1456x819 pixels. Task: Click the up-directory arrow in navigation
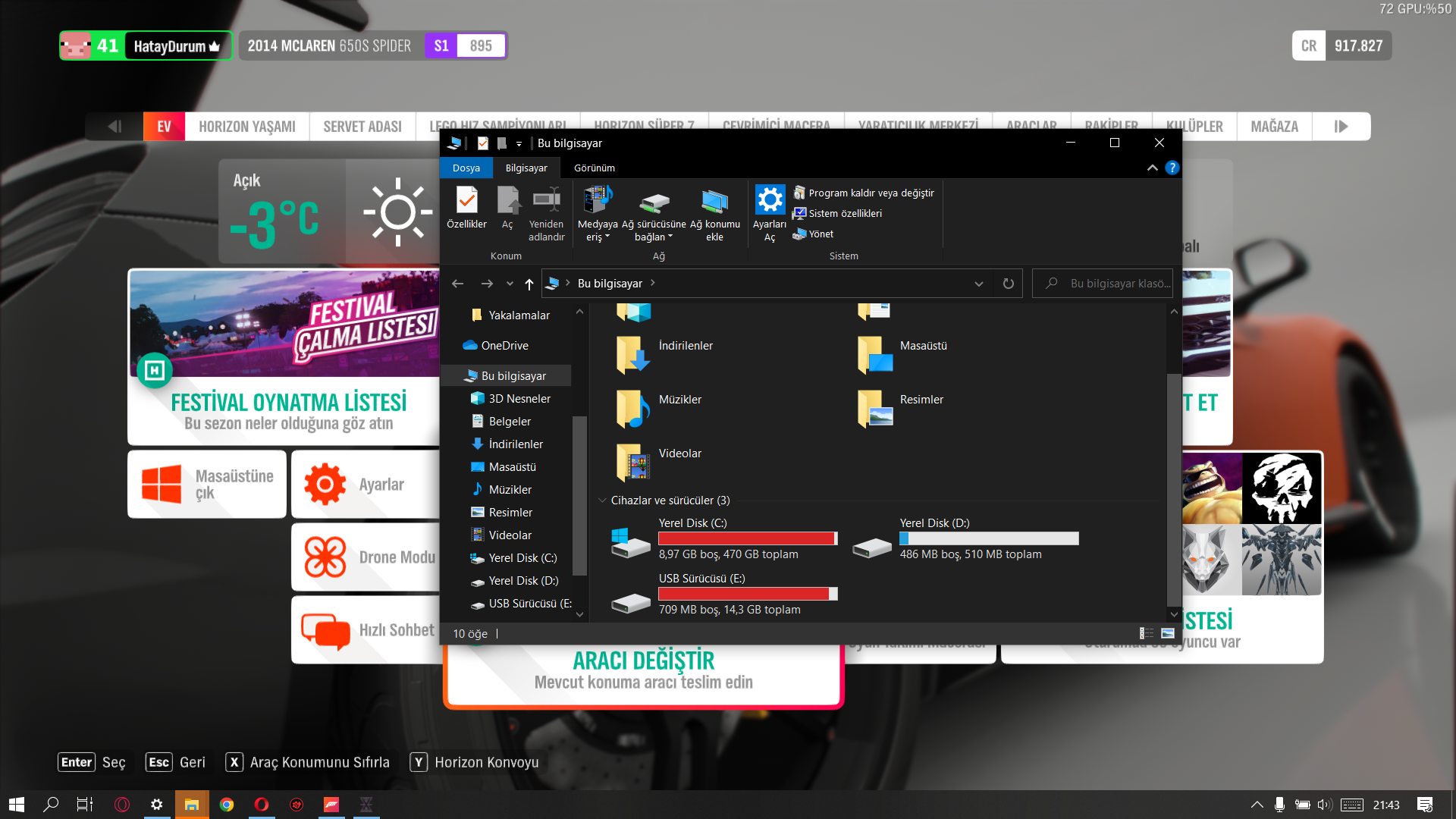(x=529, y=284)
